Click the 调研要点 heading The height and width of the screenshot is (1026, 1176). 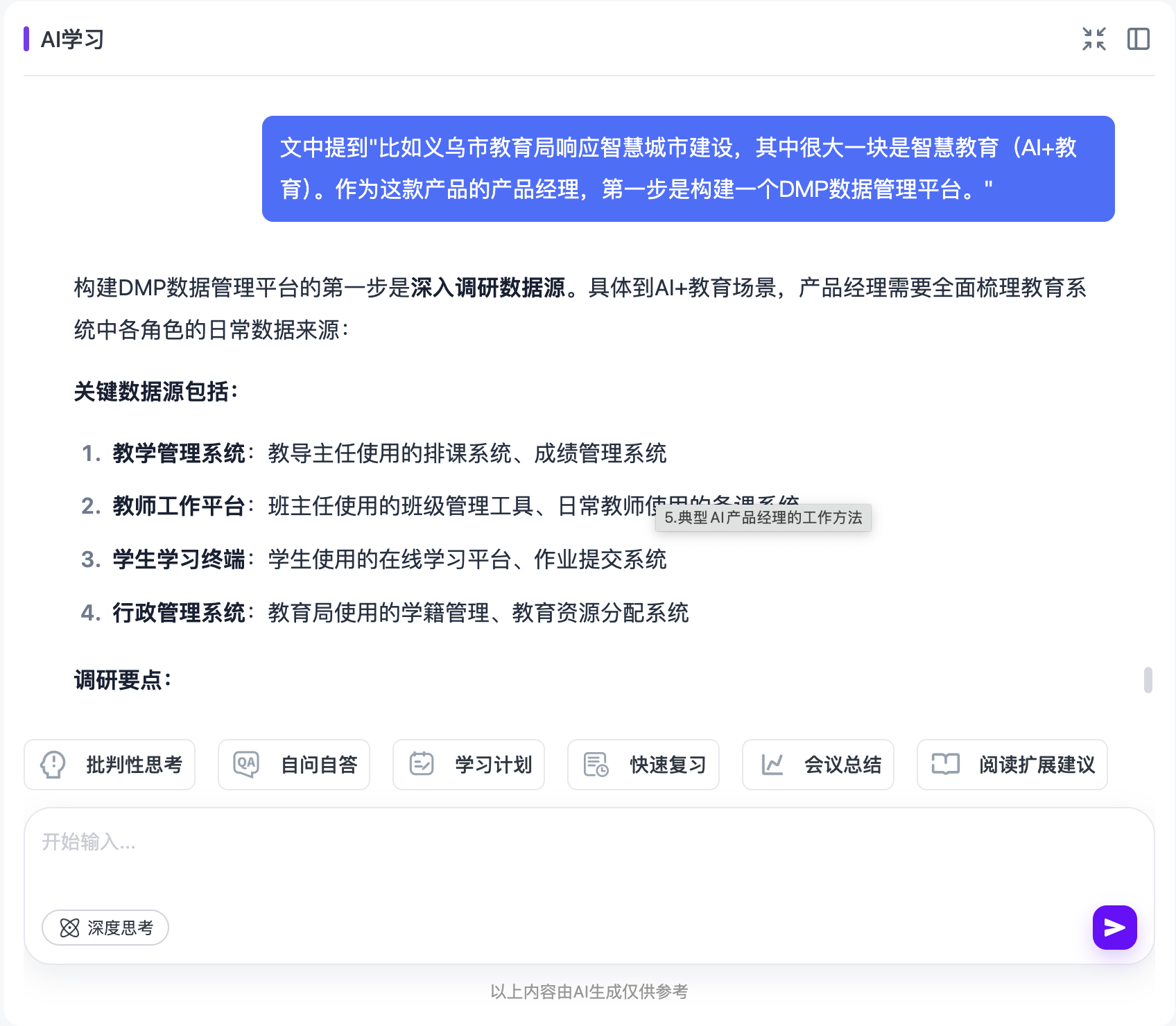[122, 680]
